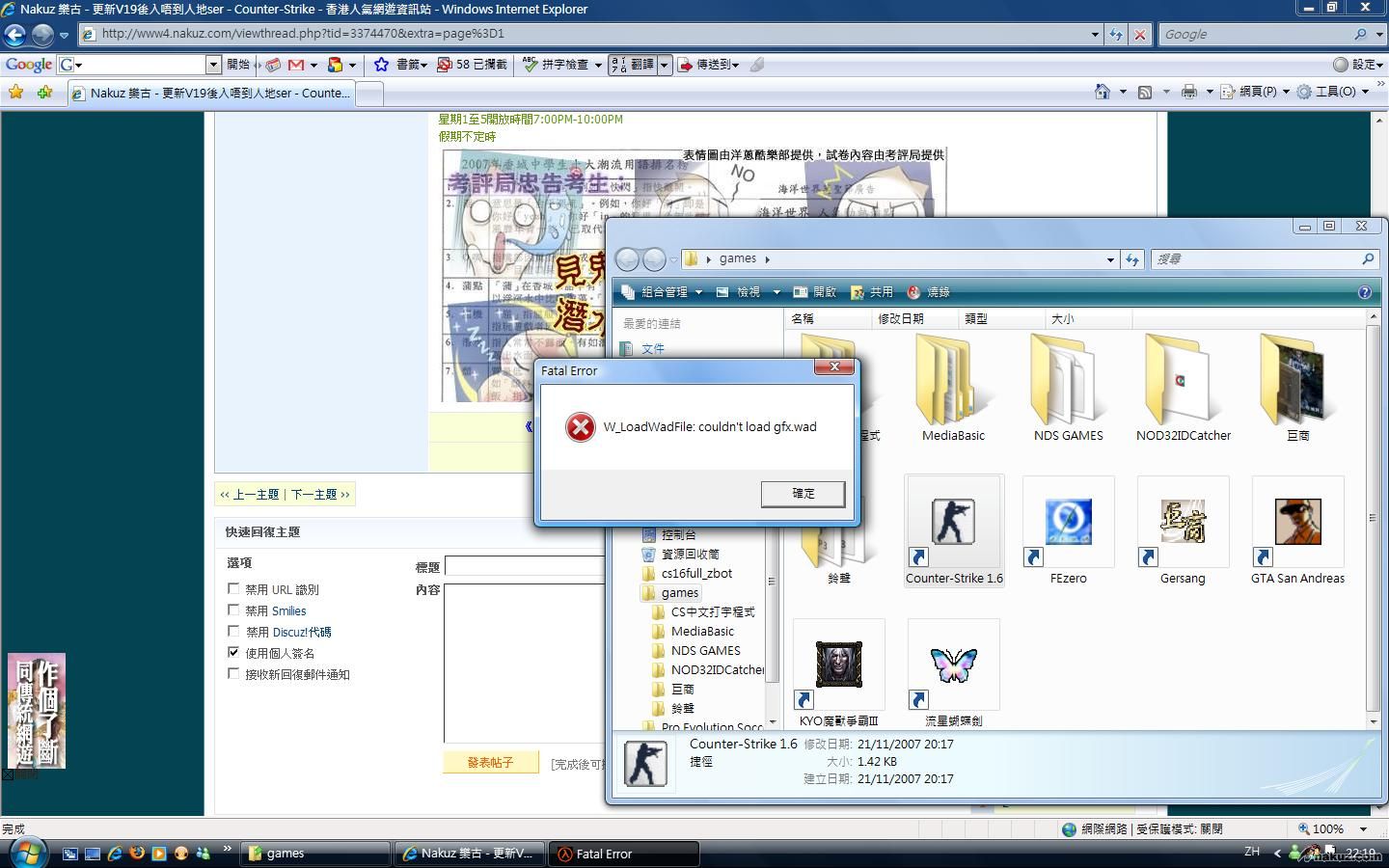
Task: Select the butterfly game shortcut icon
Action: pos(953,665)
